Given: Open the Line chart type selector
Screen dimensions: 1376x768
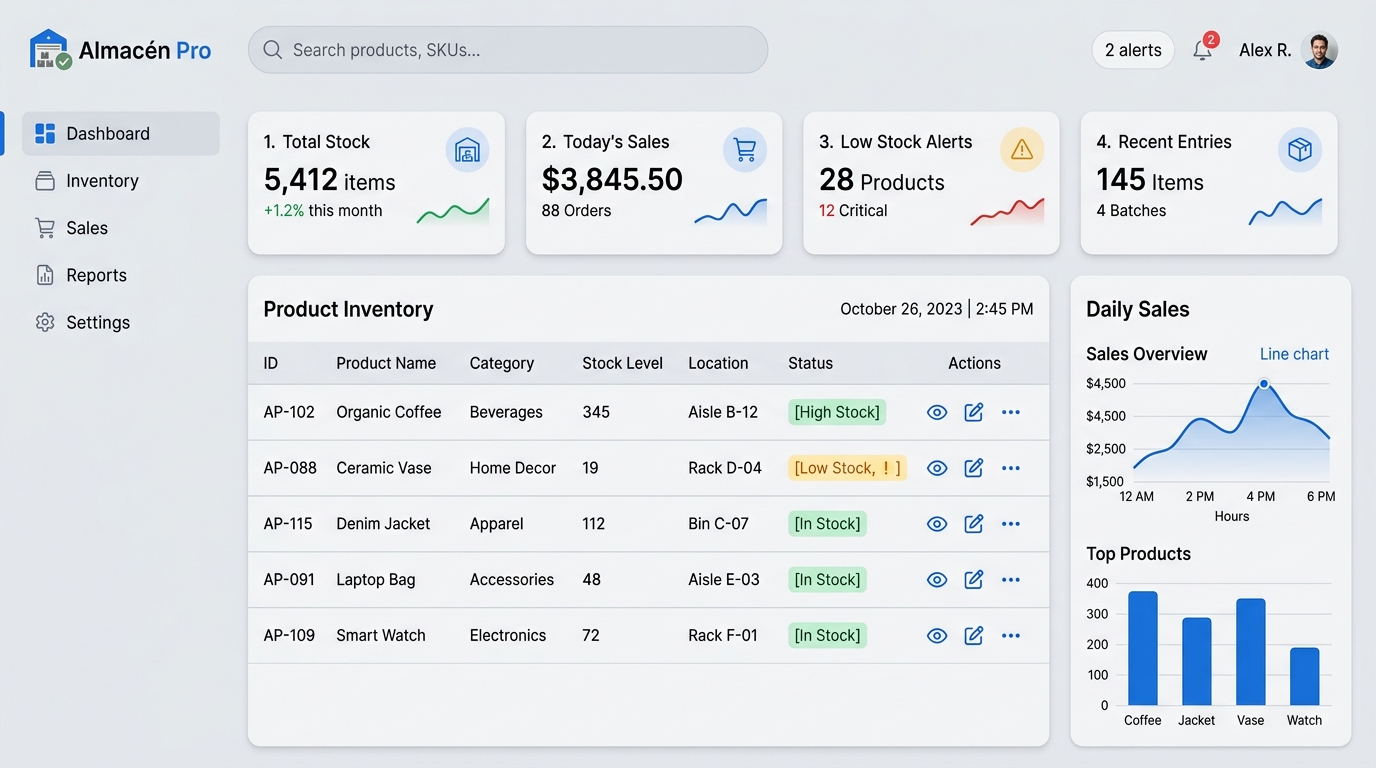Looking at the screenshot, I should pos(1294,354).
